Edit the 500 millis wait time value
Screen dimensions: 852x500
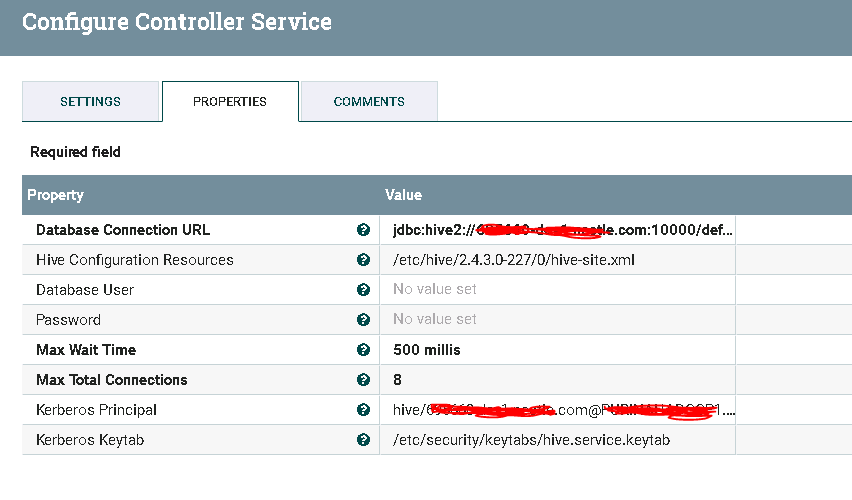427,350
